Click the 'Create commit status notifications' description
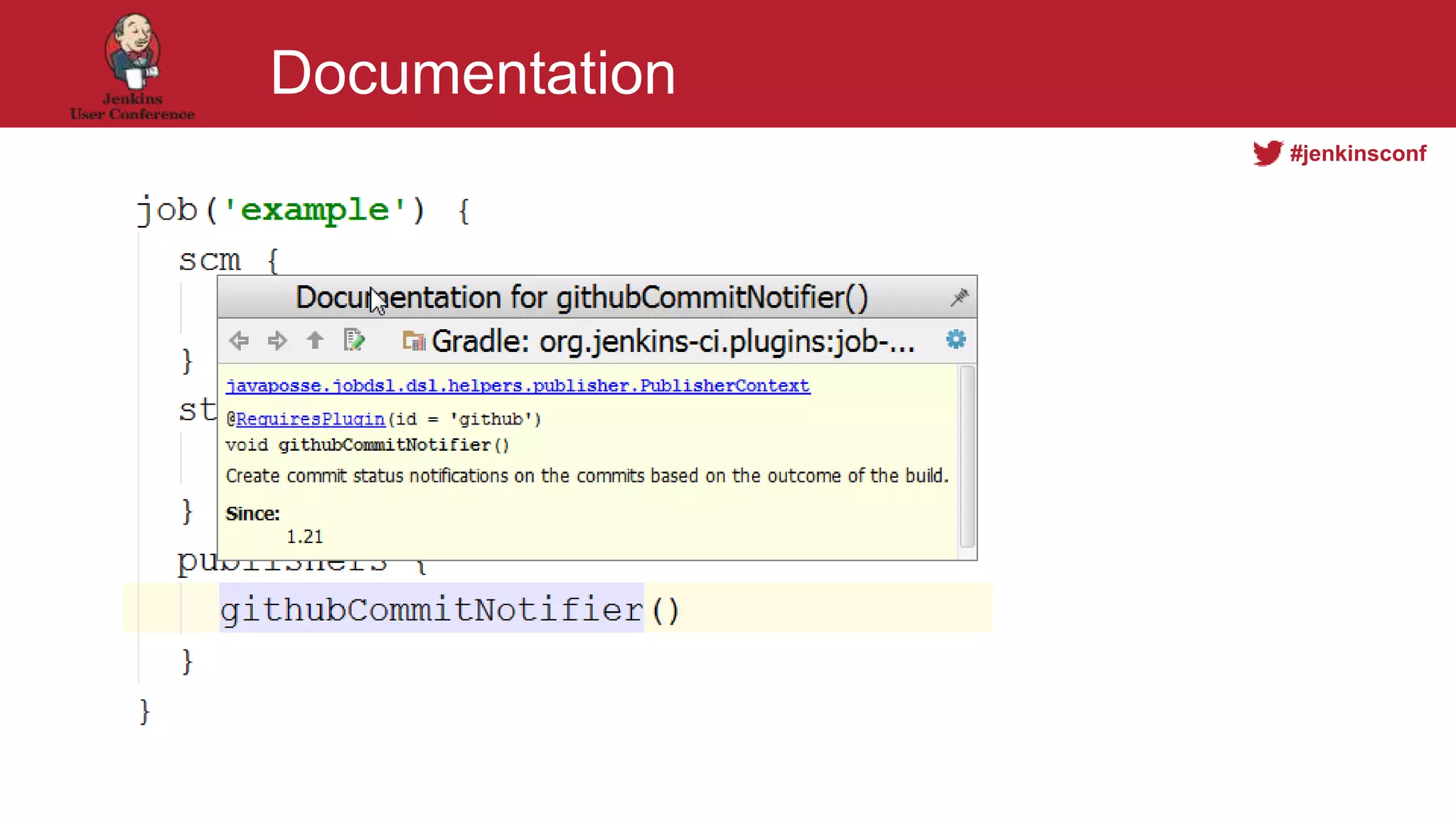This screenshot has width=1456, height=819. pos(587,476)
